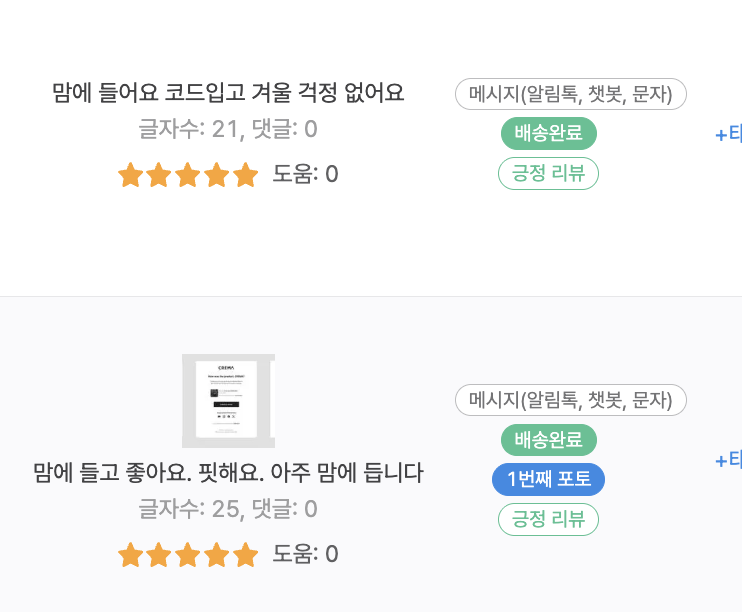Screen dimensions: 742x612
Task: Click the "글자수: 25, 댓글: 0" text
Action: click(228, 509)
